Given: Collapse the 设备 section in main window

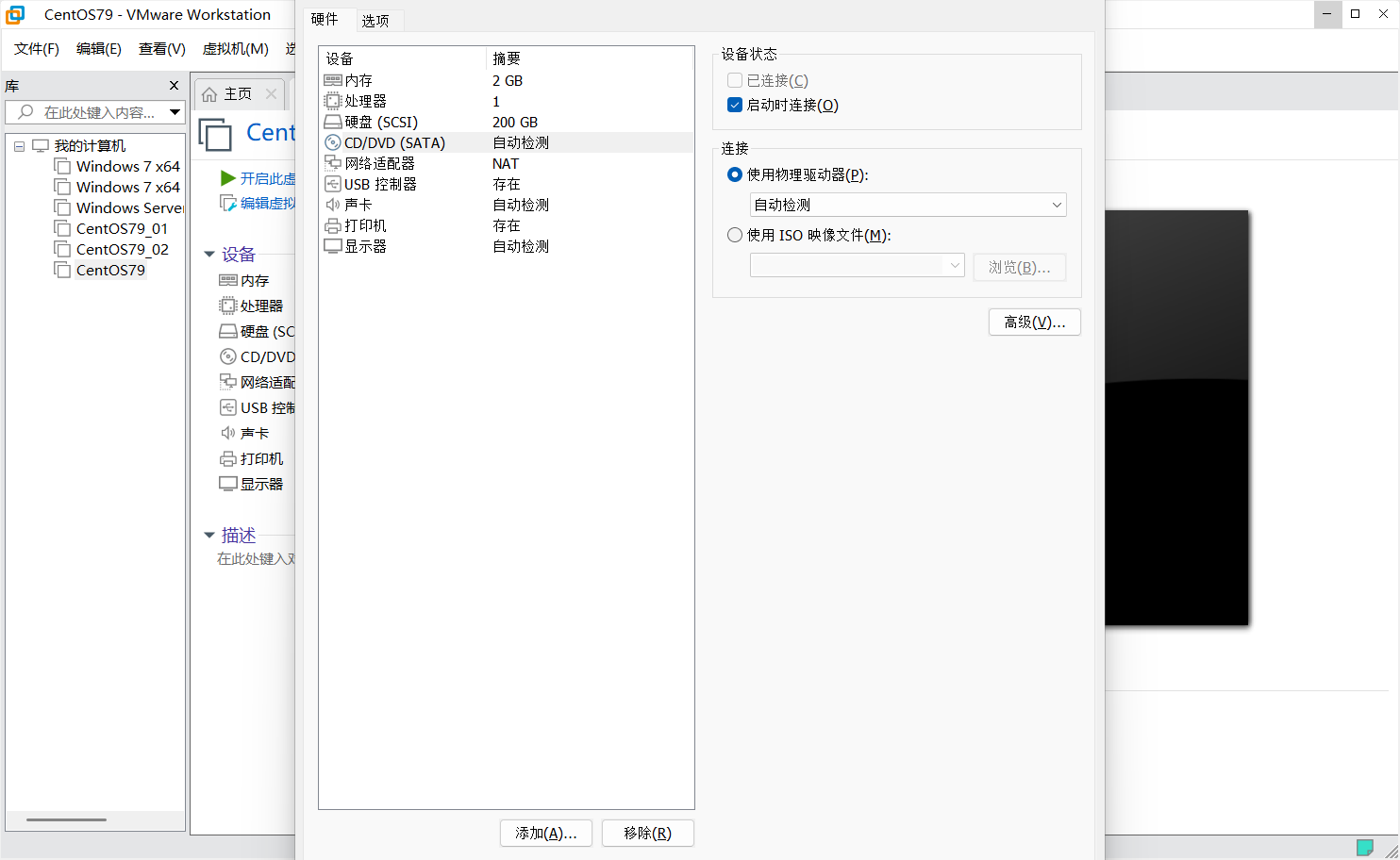Looking at the screenshot, I should [x=209, y=255].
